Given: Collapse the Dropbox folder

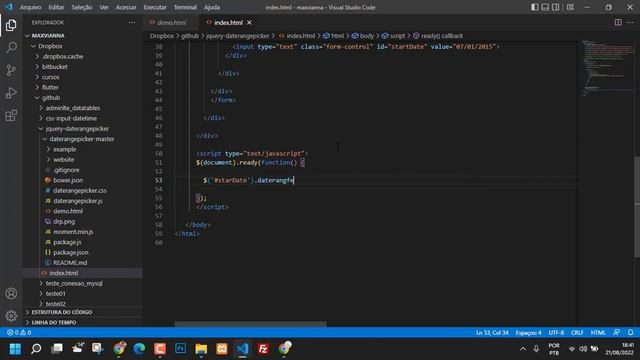Looking at the screenshot, I should tap(50, 46).
